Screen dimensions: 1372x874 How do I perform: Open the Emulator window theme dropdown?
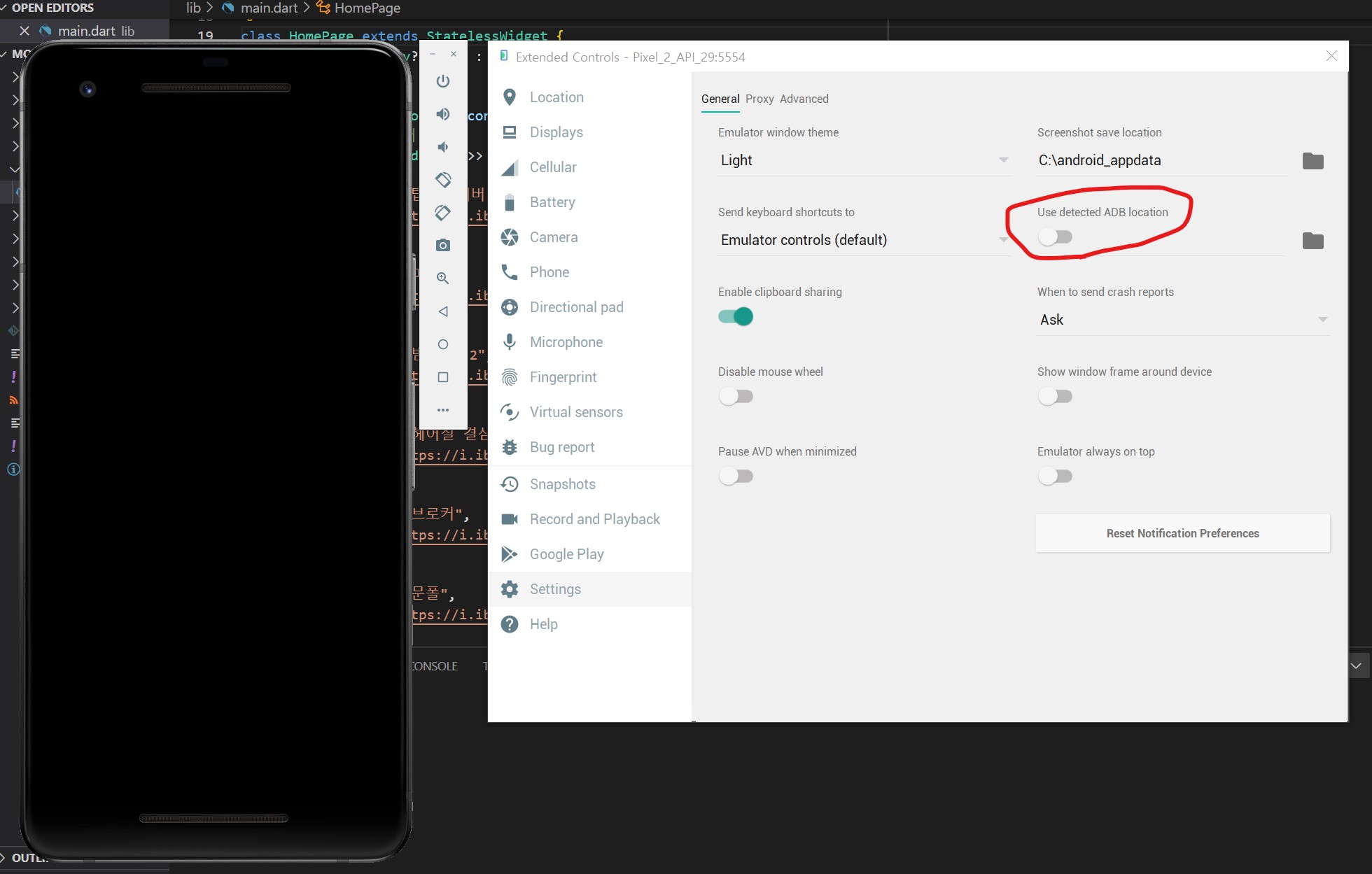864,160
